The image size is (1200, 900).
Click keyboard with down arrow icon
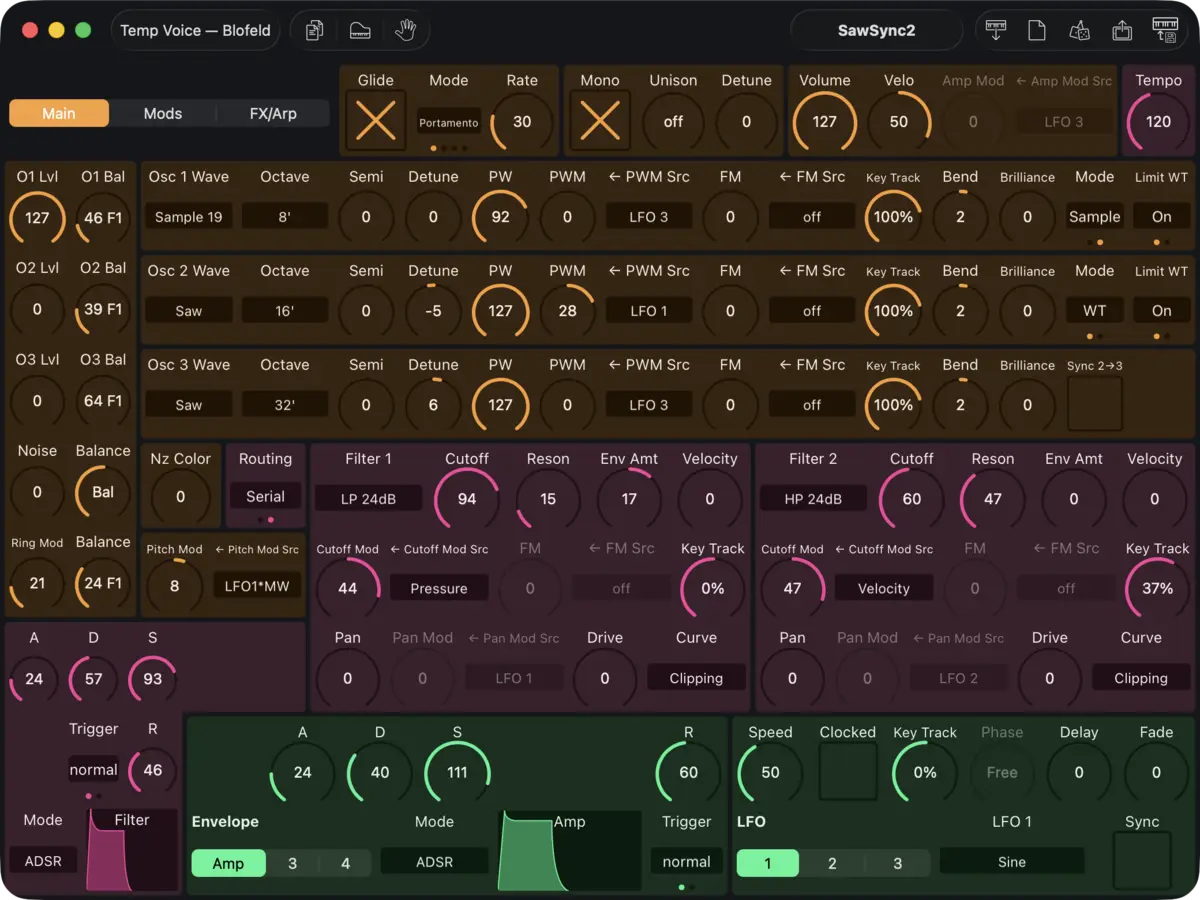(995, 30)
